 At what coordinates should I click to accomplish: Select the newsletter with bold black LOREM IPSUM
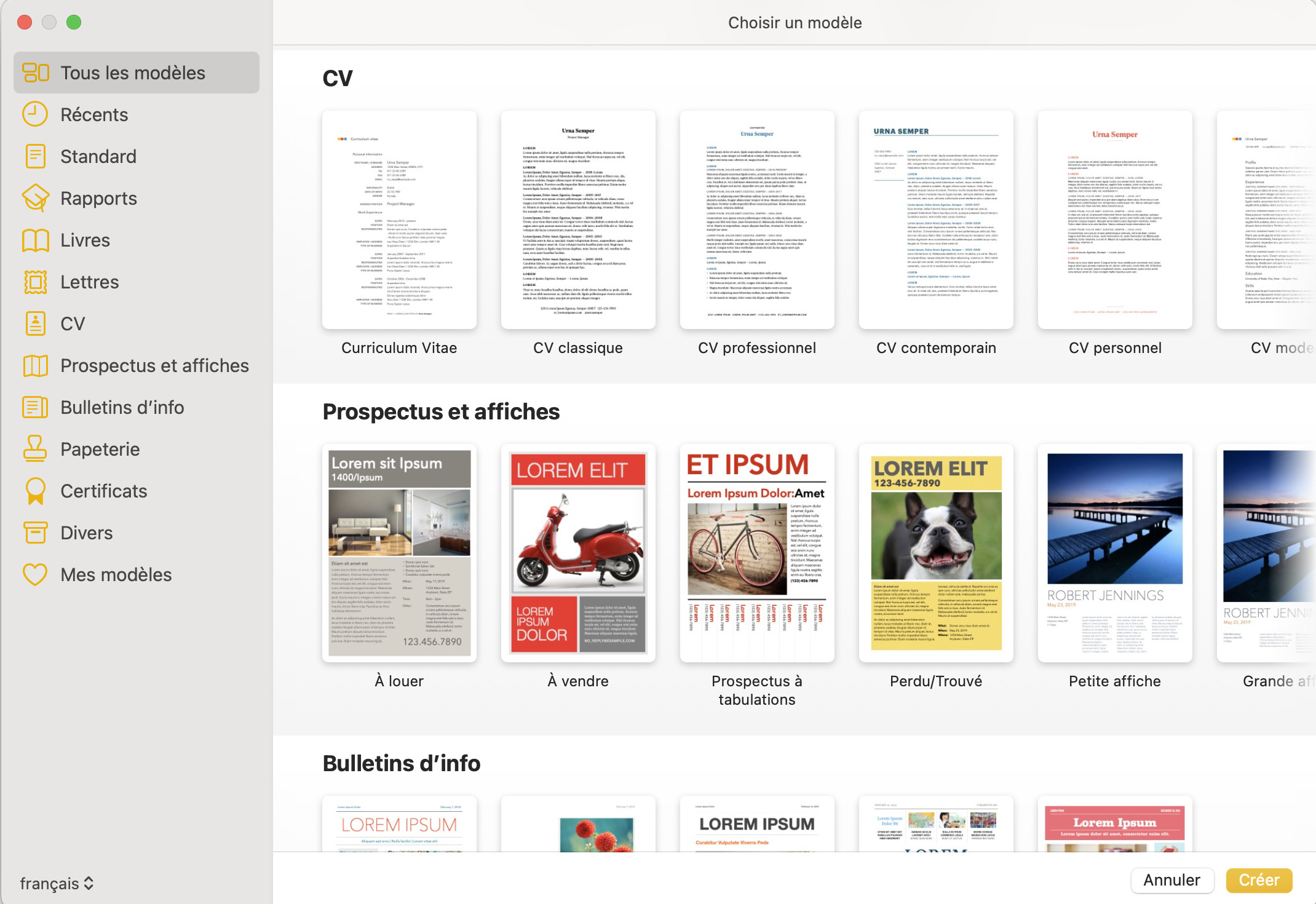click(757, 824)
